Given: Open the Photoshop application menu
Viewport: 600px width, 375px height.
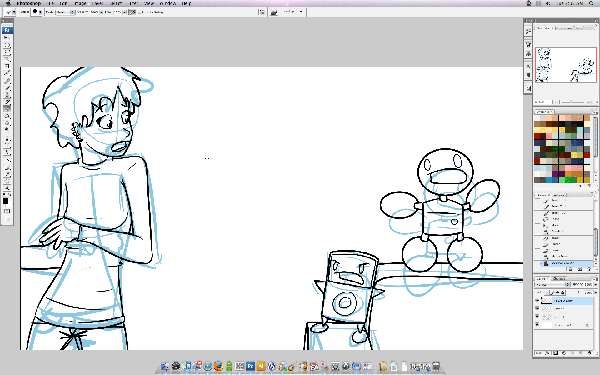Looking at the screenshot, I should (x=29, y=3).
